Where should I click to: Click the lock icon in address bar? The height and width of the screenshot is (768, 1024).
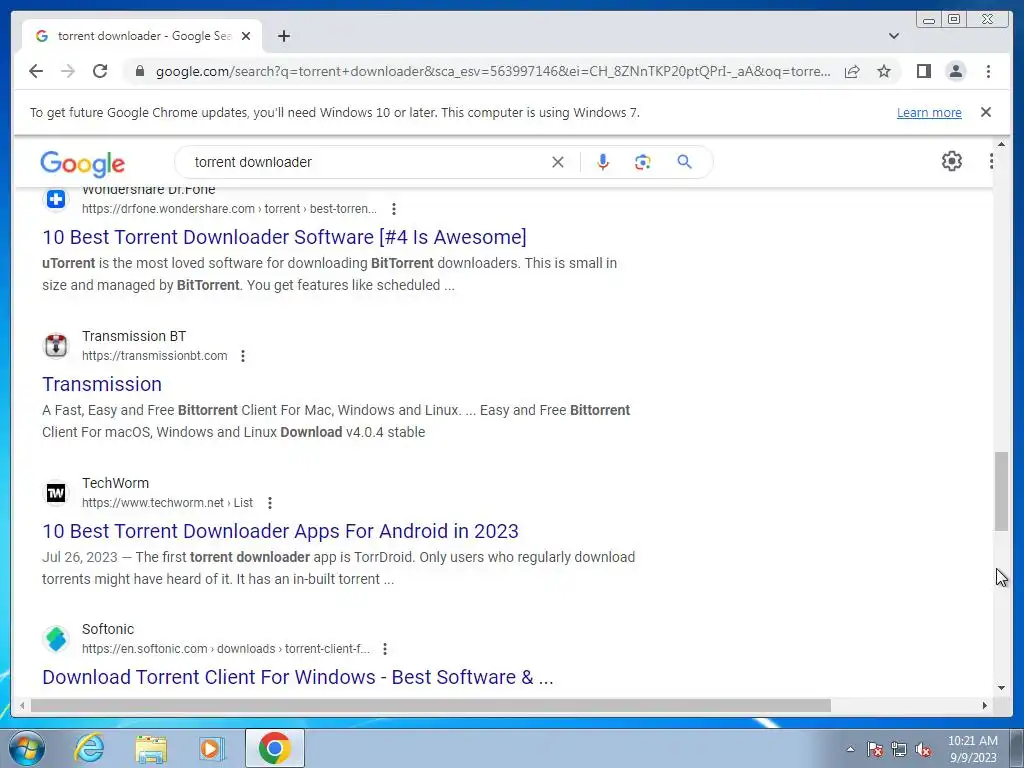click(x=139, y=71)
